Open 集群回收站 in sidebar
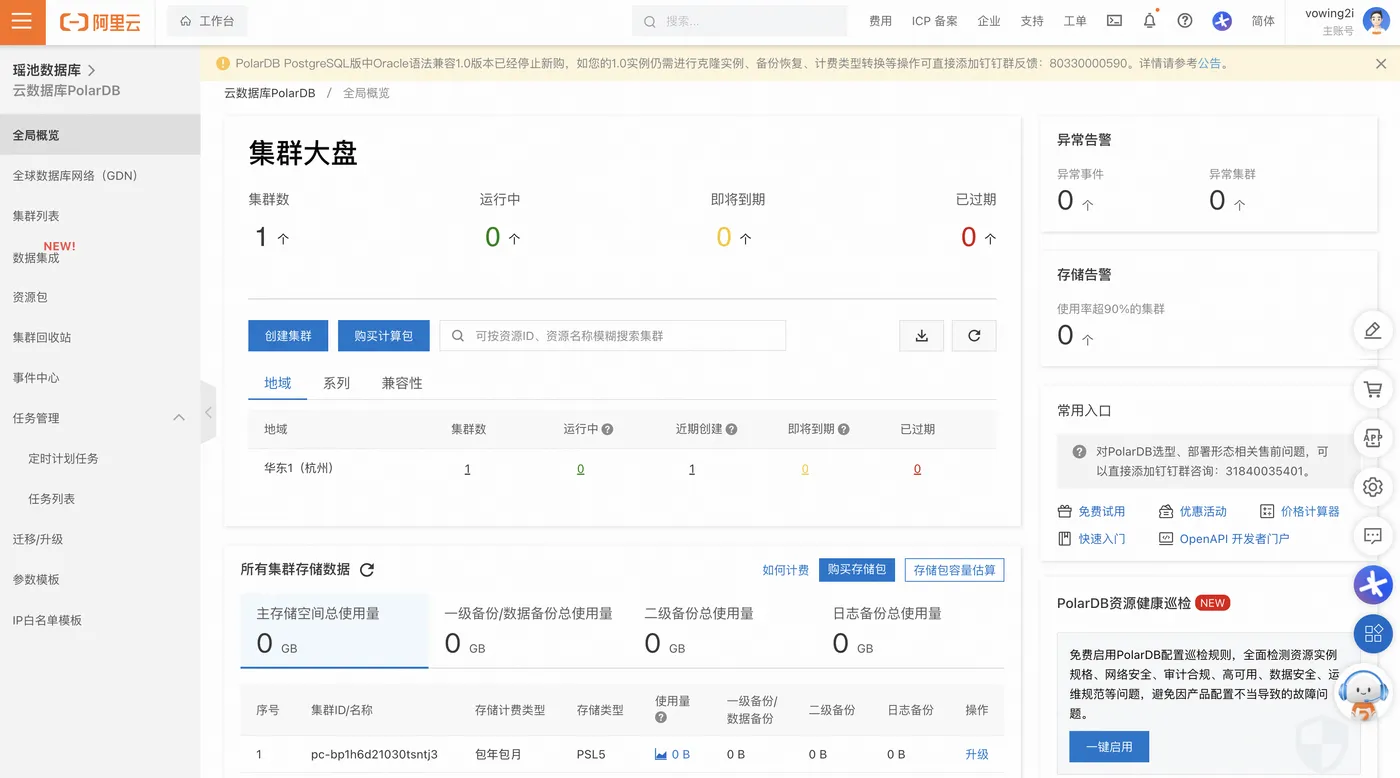 [42, 338]
